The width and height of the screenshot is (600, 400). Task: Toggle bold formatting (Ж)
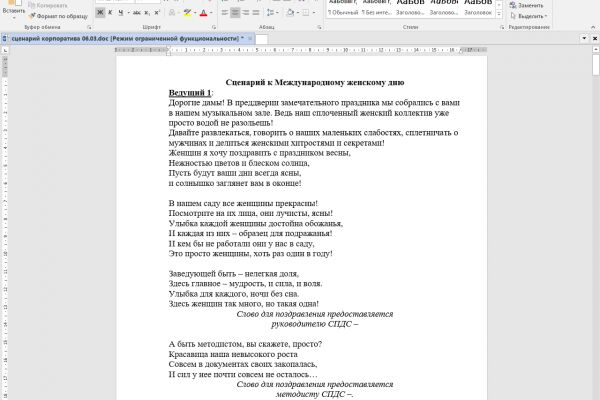[x=100, y=13]
